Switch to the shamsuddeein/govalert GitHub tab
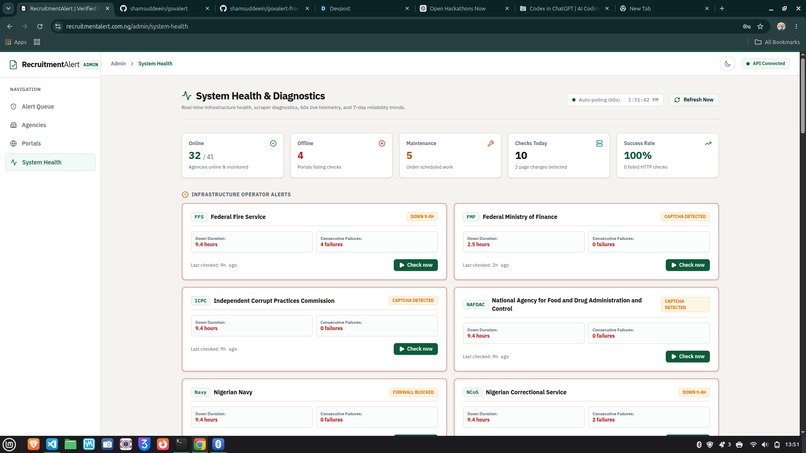Screen dimensions: 806x453 coord(163,8)
